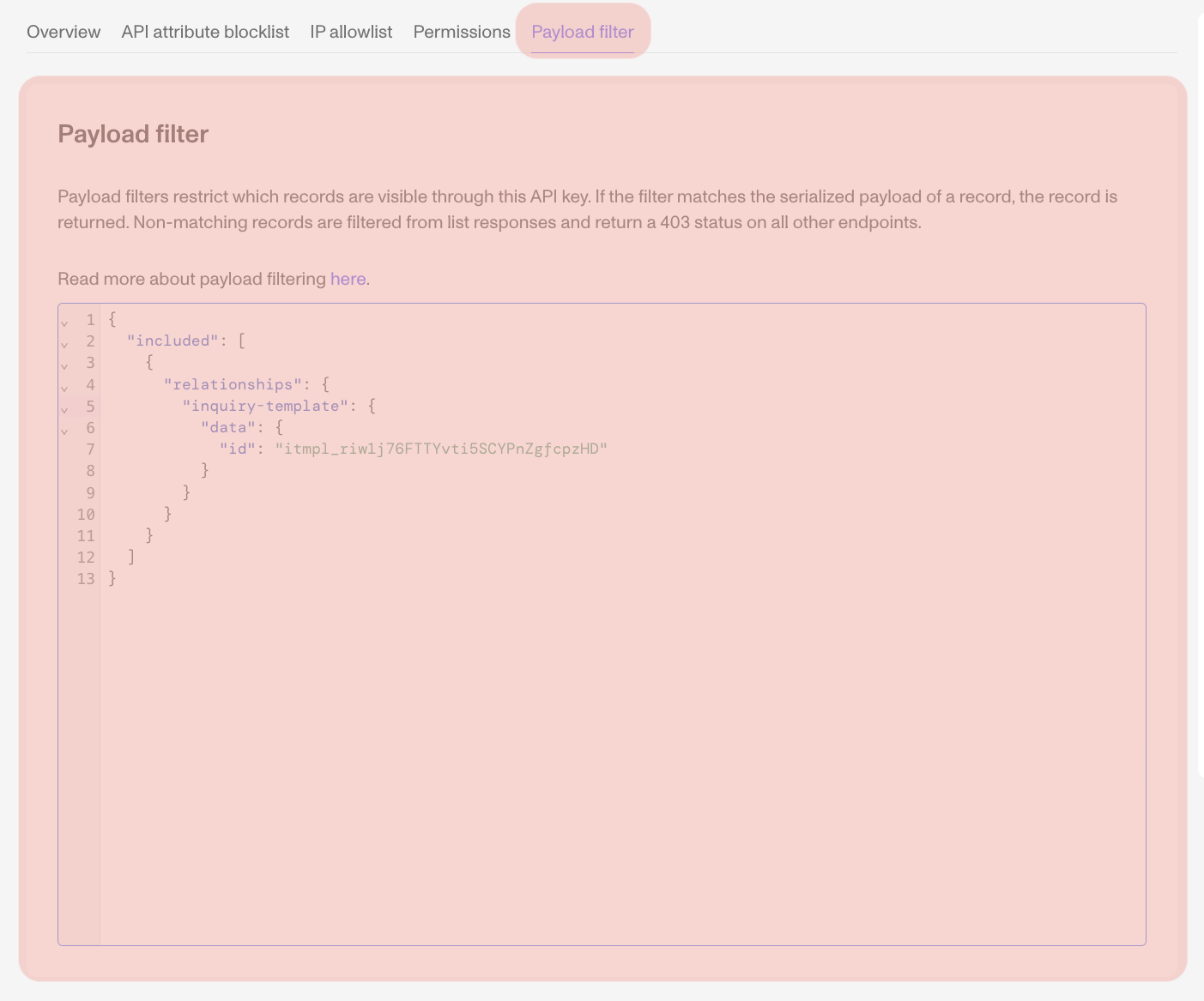Collapse the 'included' array fold chevron
The height and width of the screenshot is (1001, 1204).
click(64, 345)
